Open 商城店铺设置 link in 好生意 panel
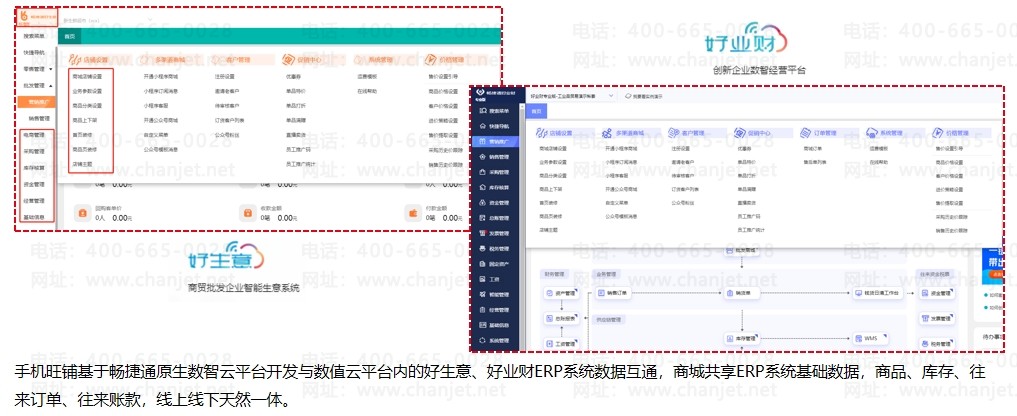Image resolution: width=1017 pixels, height=416 pixels. (87, 77)
